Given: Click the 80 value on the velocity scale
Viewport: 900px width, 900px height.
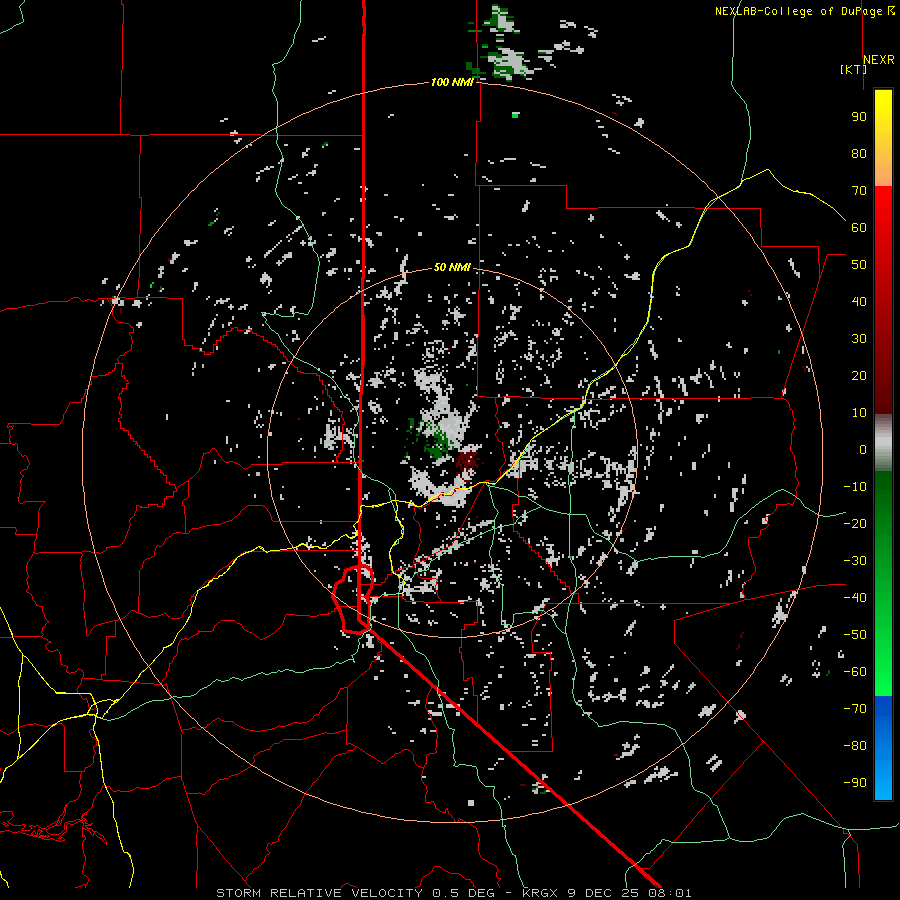Looking at the screenshot, I should [859, 153].
